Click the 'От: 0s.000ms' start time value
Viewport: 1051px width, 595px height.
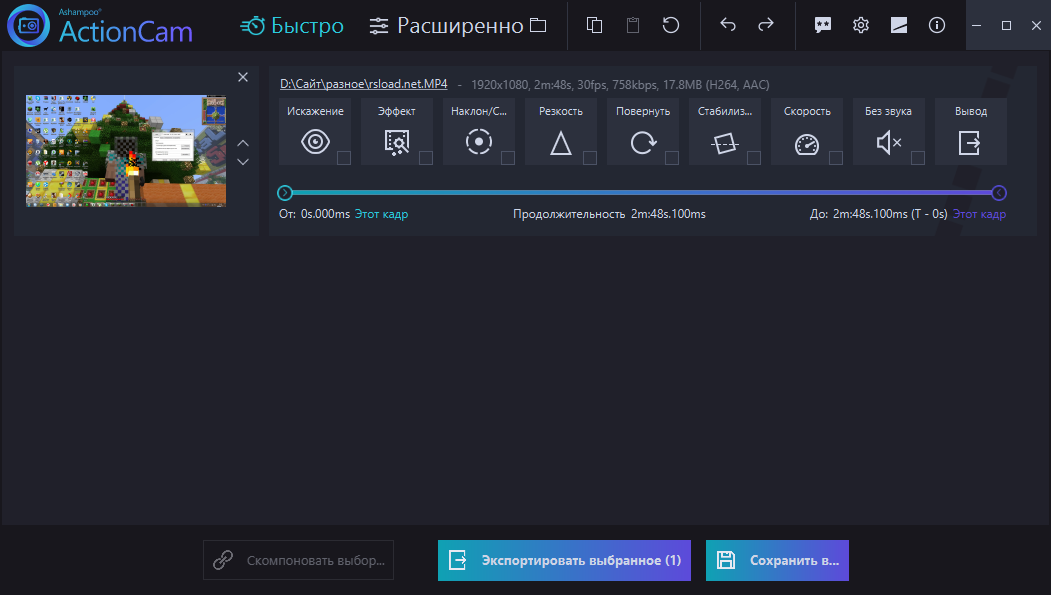(314, 214)
